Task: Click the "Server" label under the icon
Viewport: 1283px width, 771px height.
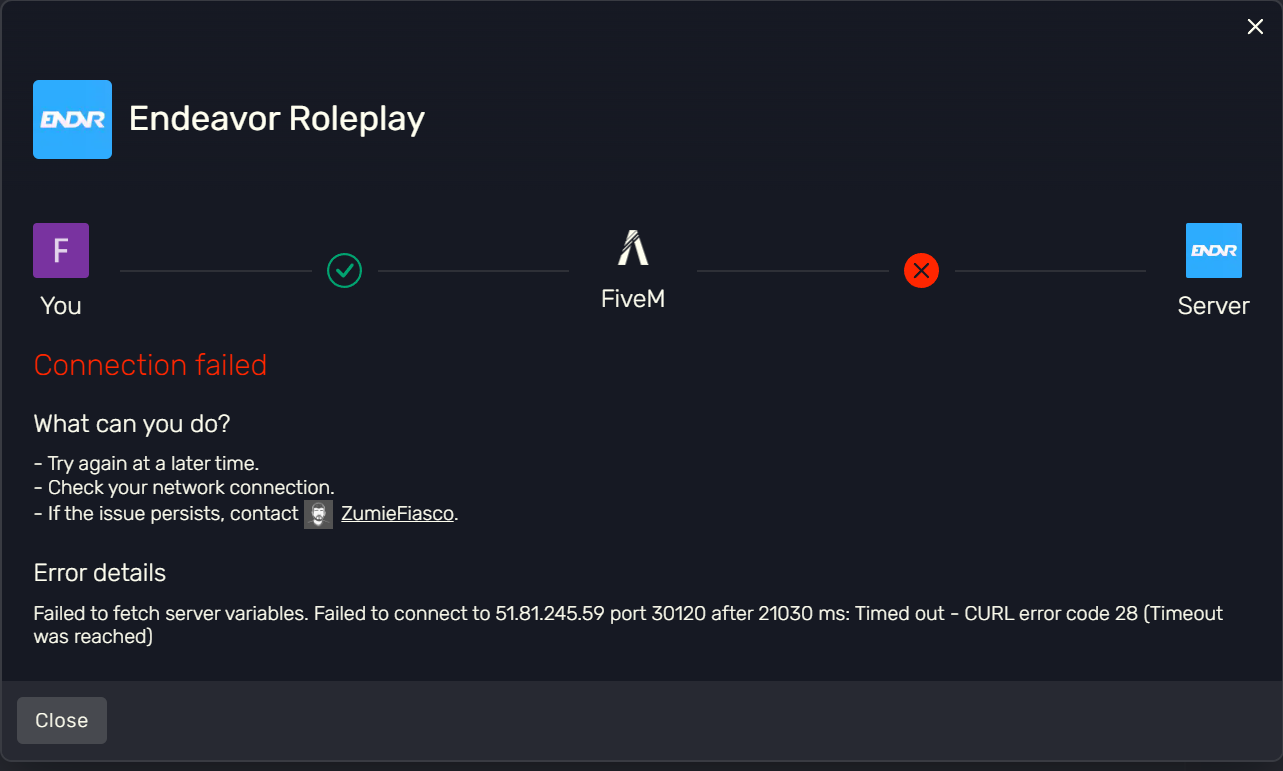Action: tap(1213, 306)
